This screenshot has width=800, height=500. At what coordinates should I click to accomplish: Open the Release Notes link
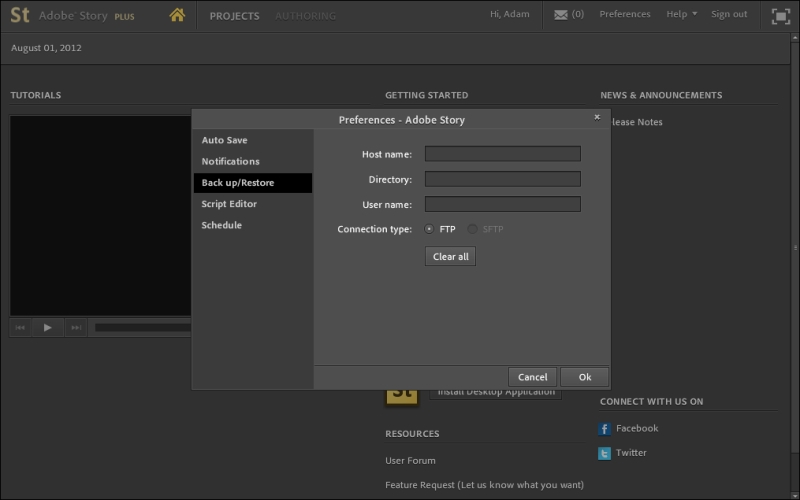[637, 122]
